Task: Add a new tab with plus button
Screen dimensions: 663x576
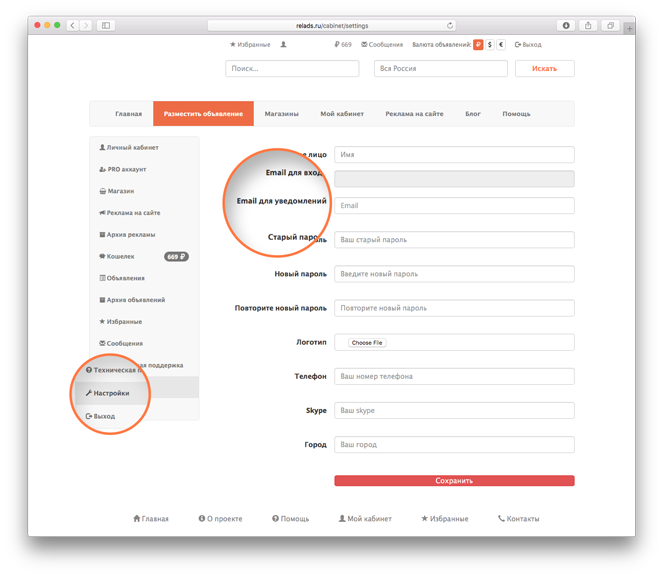Action: pos(630,28)
